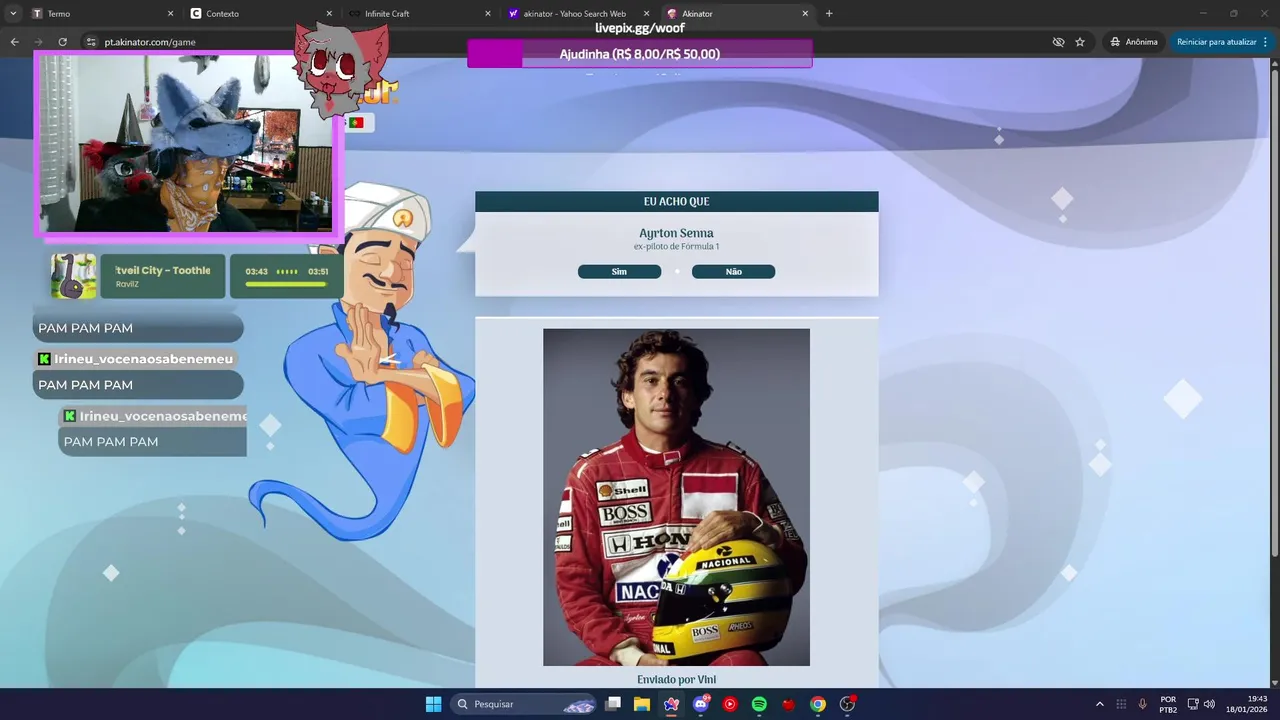Open the red apple taskbar app

tap(788, 704)
